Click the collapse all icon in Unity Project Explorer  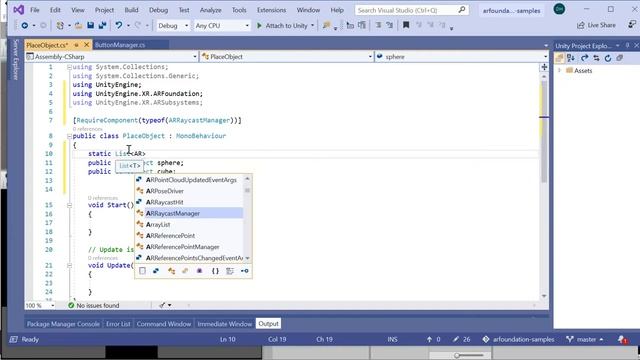(620, 58)
